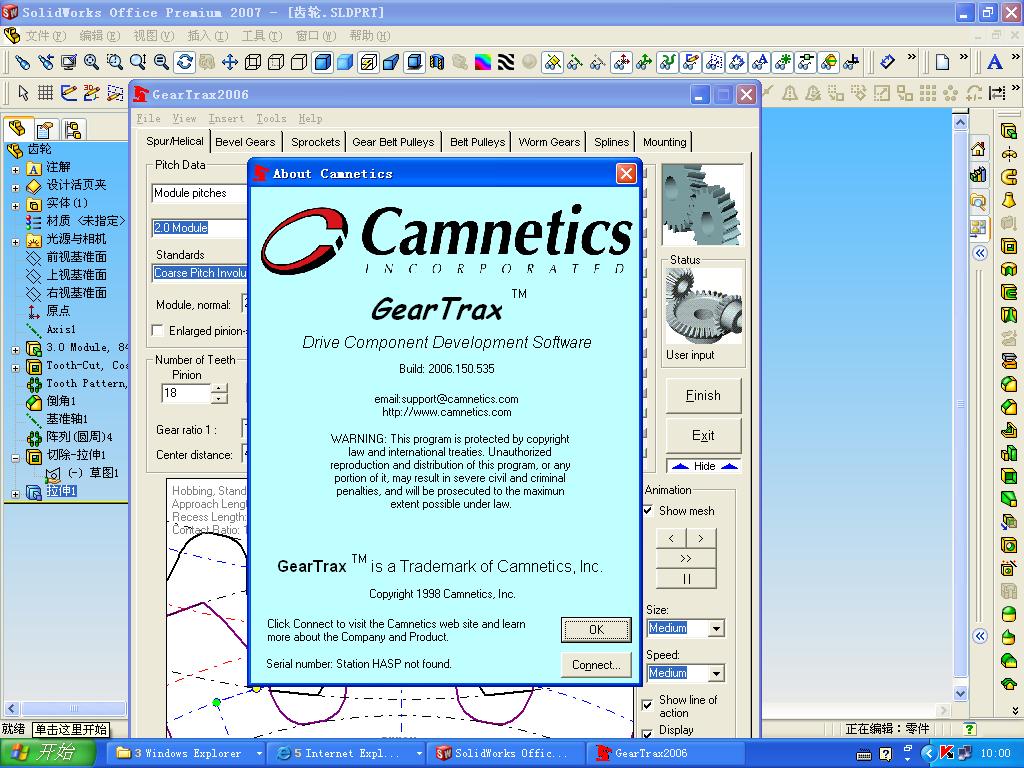Screen dimensions: 1024x768
Task: Switch to the Sprockets tab
Action: (x=315, y=142)
